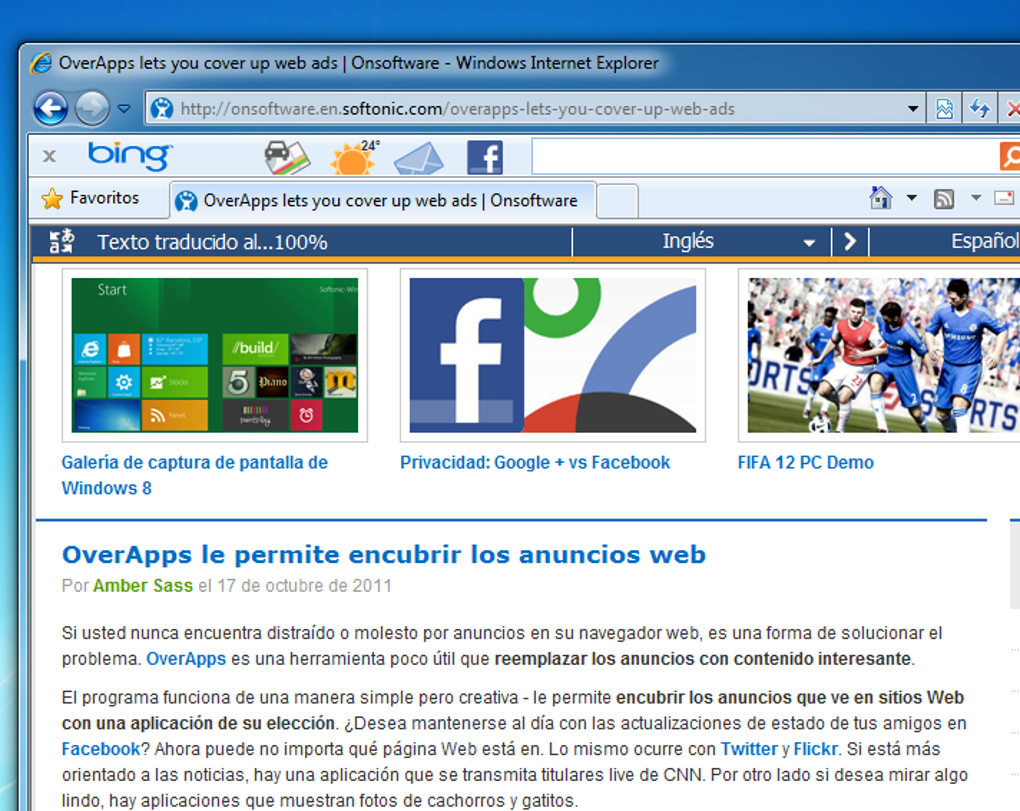Open the 'FIFA 12 PC Demo' link

coord(805,462)
